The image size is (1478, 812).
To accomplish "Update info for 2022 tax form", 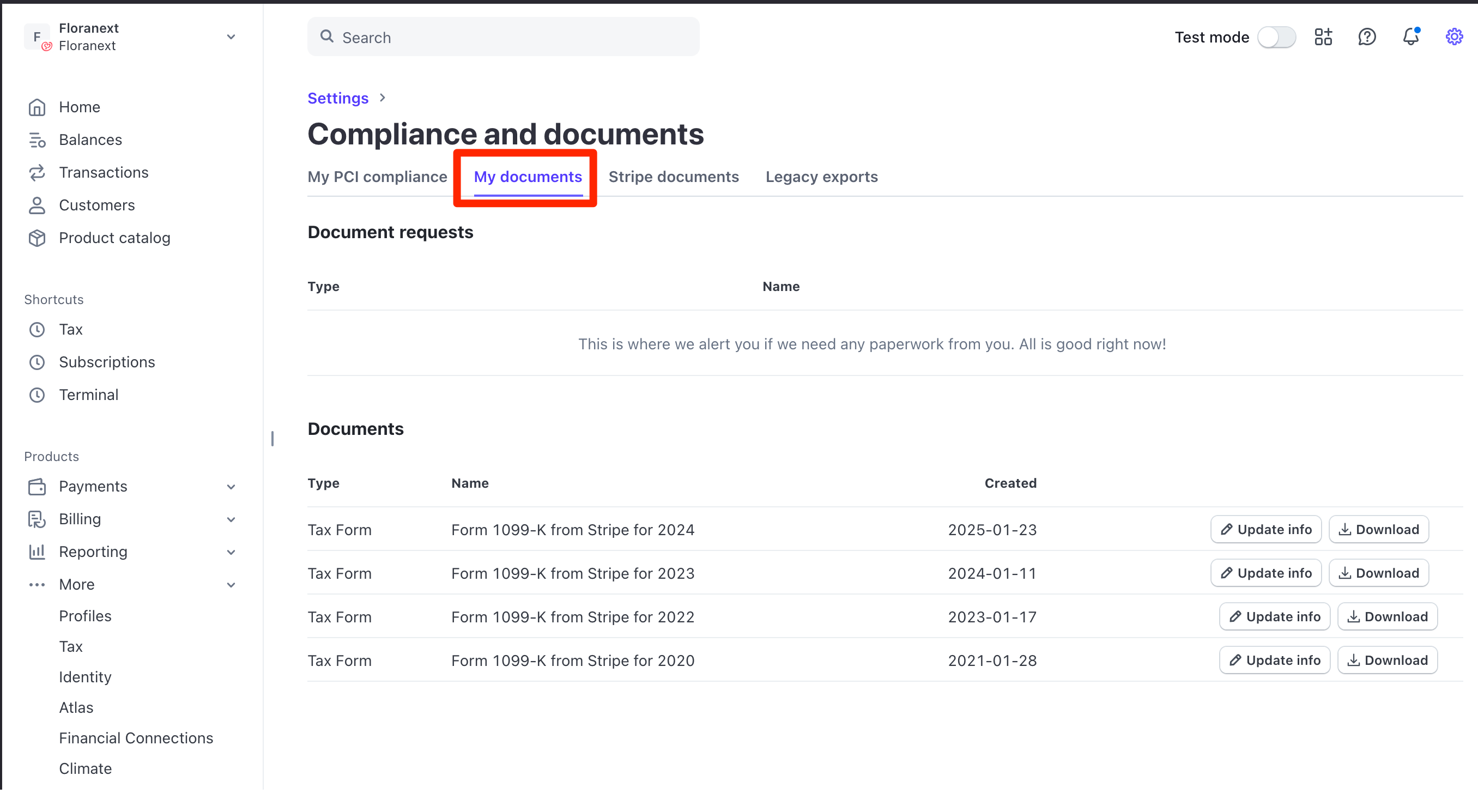I will tap(1274, 616).
